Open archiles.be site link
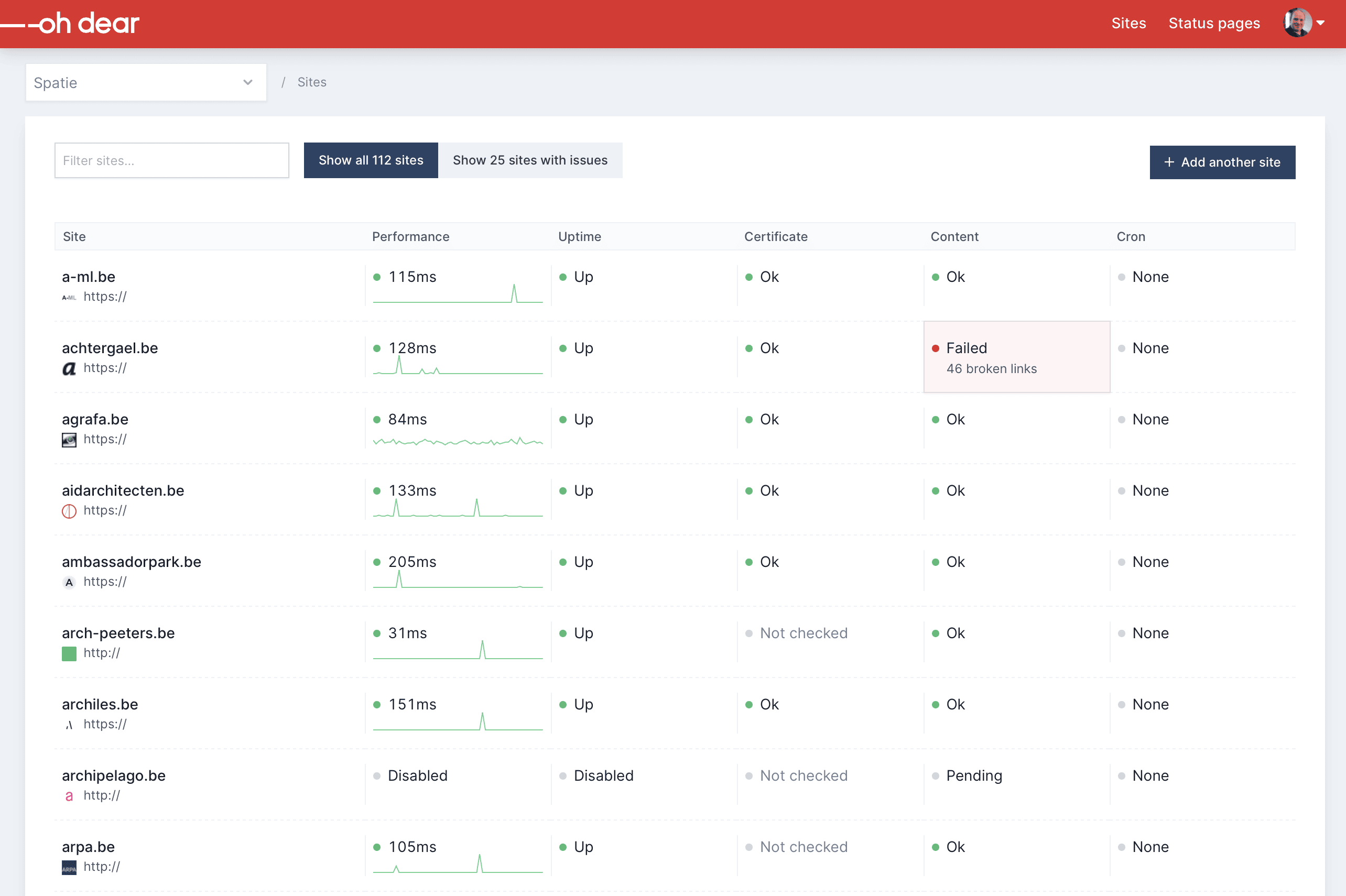This screenshot has width=1346, height=896. point(100,704)
